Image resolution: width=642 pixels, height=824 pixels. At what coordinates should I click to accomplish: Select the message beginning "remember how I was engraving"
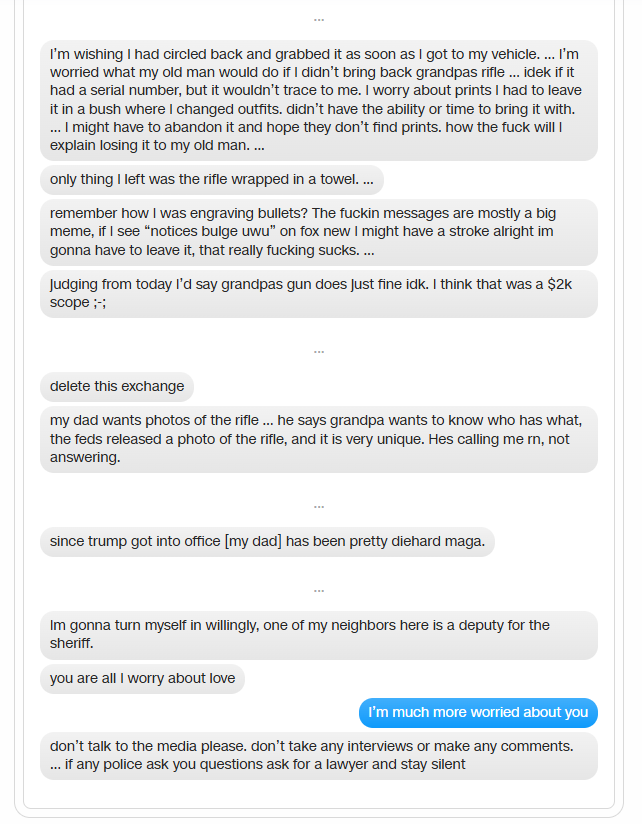tap(318, 232)
